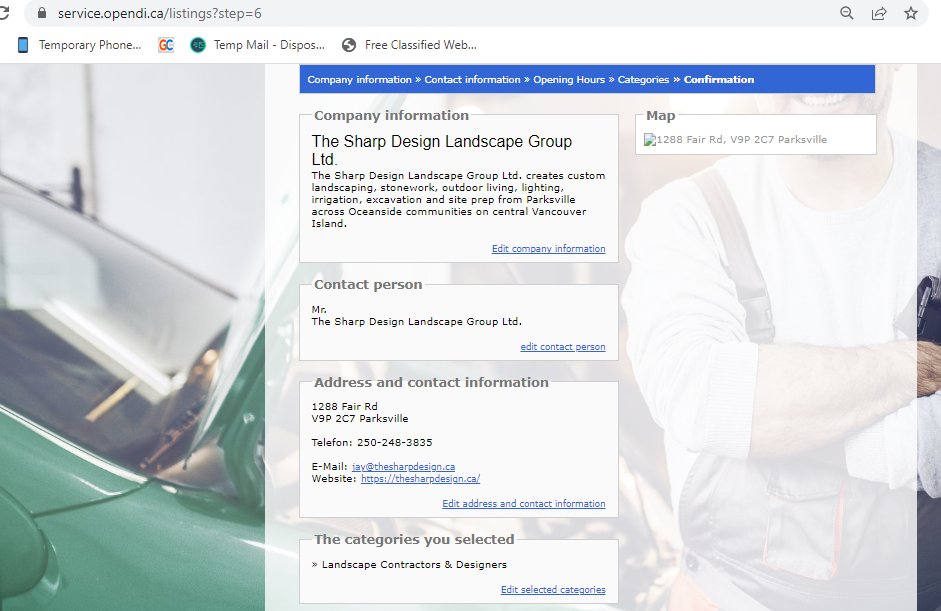941x611 pixels.
Task: Go to Categories step
Action: [643, 80]
